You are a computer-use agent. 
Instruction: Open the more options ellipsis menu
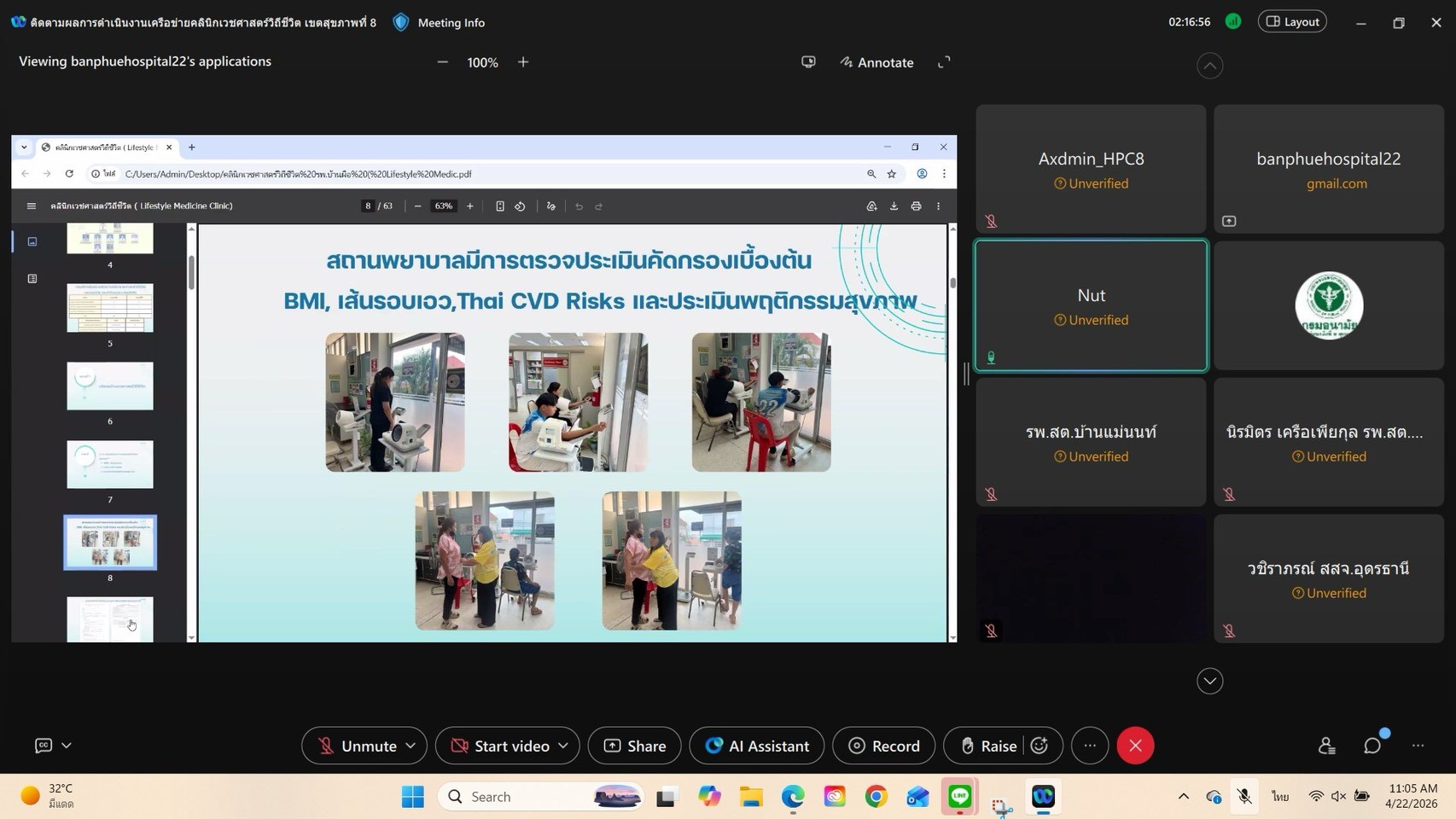tap(1090, 746)
